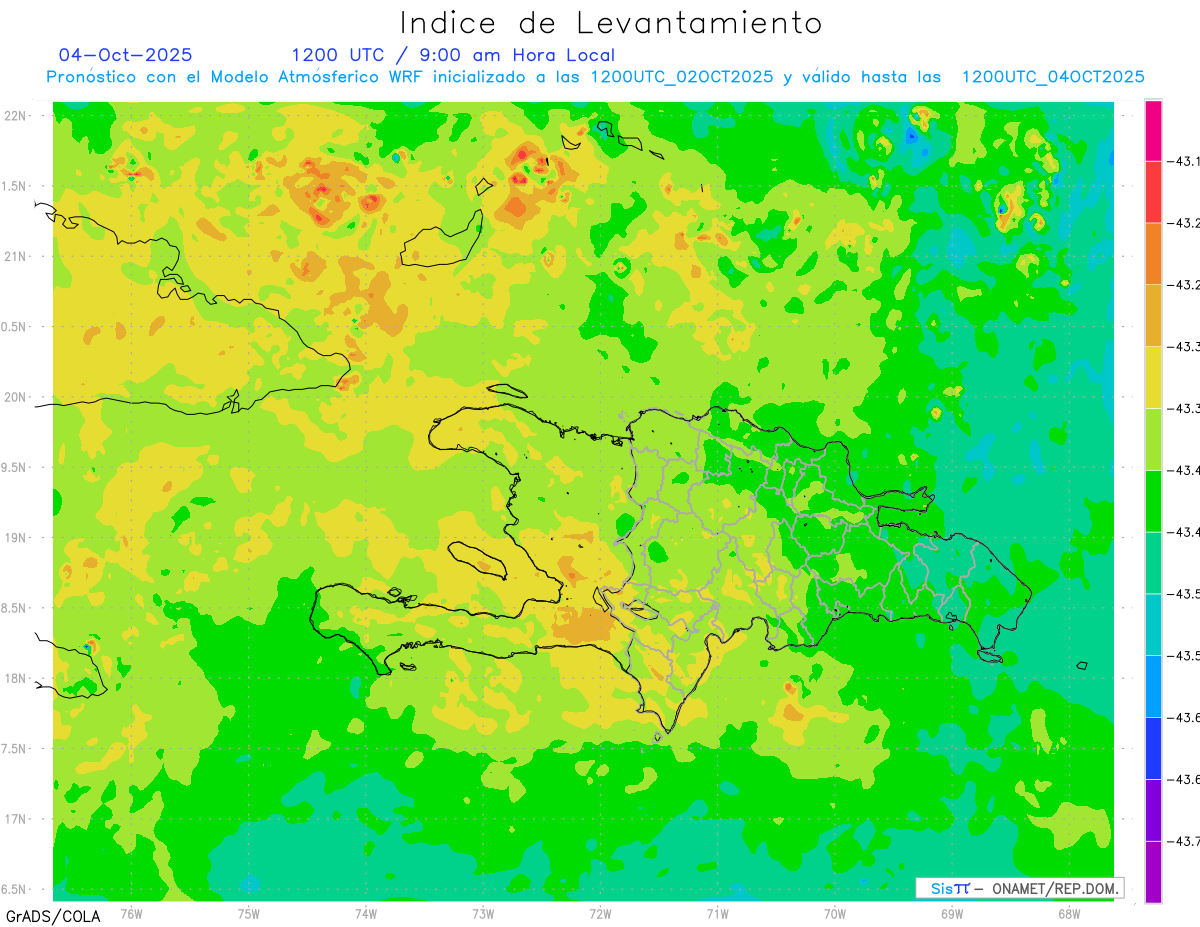The image size is (1200, 927).
Task: Select the red swatch in the legend
Action: (x=1153, y=192)
